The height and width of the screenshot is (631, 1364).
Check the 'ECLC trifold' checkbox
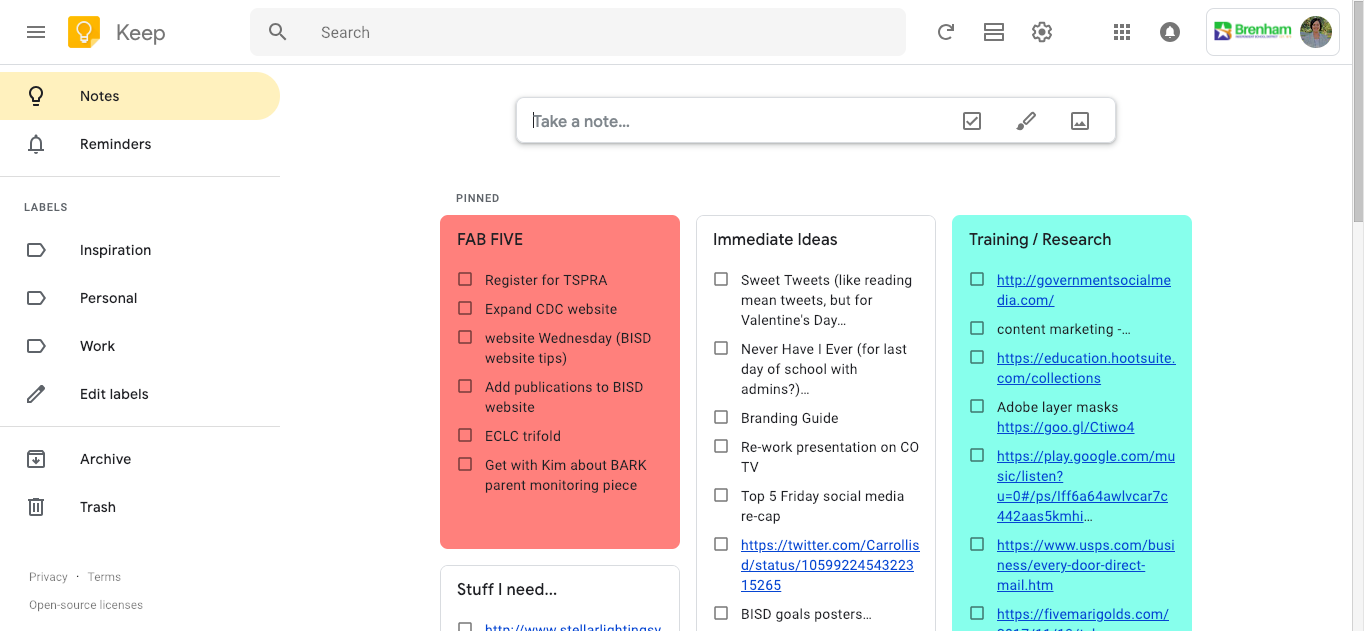(465, 435)
